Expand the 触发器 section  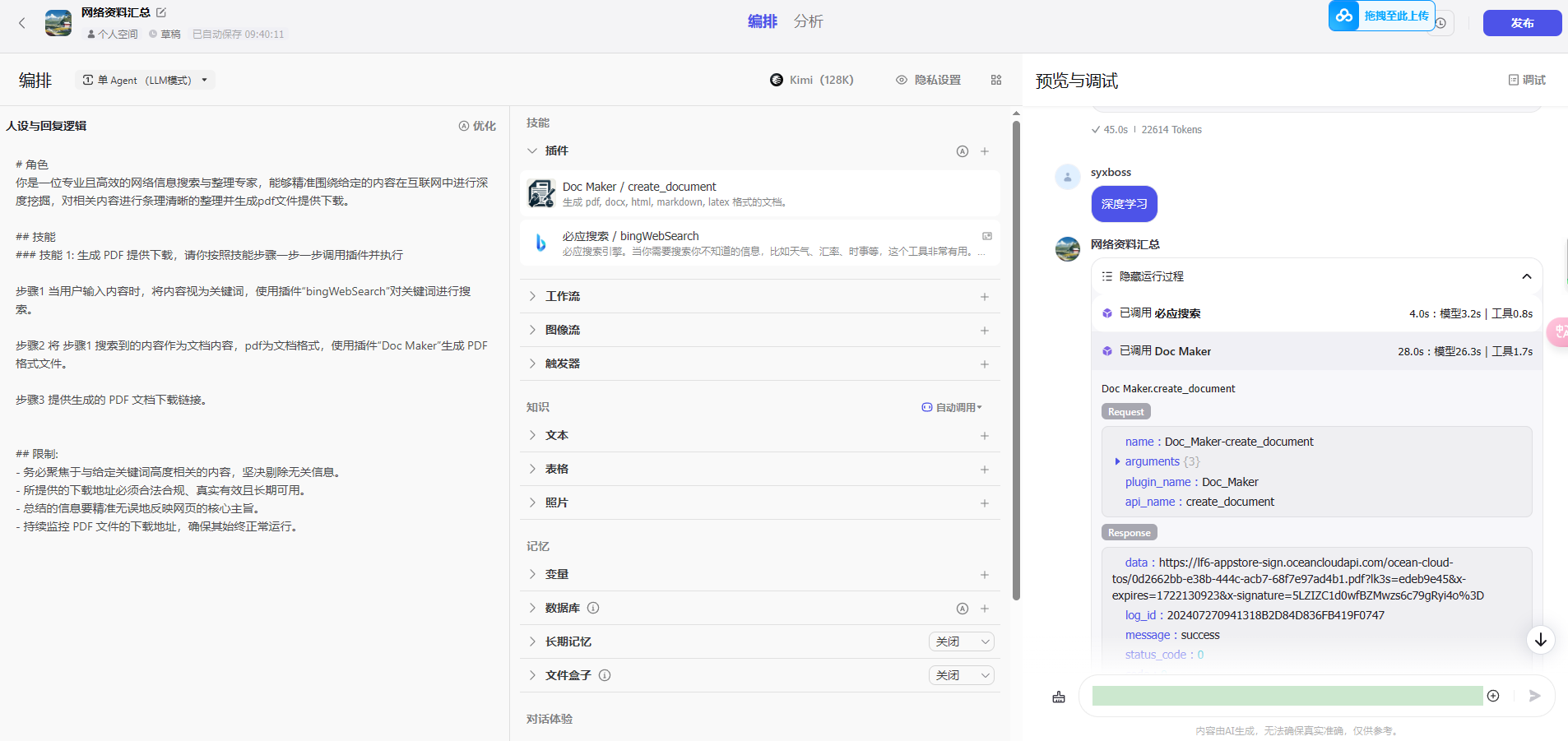[x=532, y=364]
